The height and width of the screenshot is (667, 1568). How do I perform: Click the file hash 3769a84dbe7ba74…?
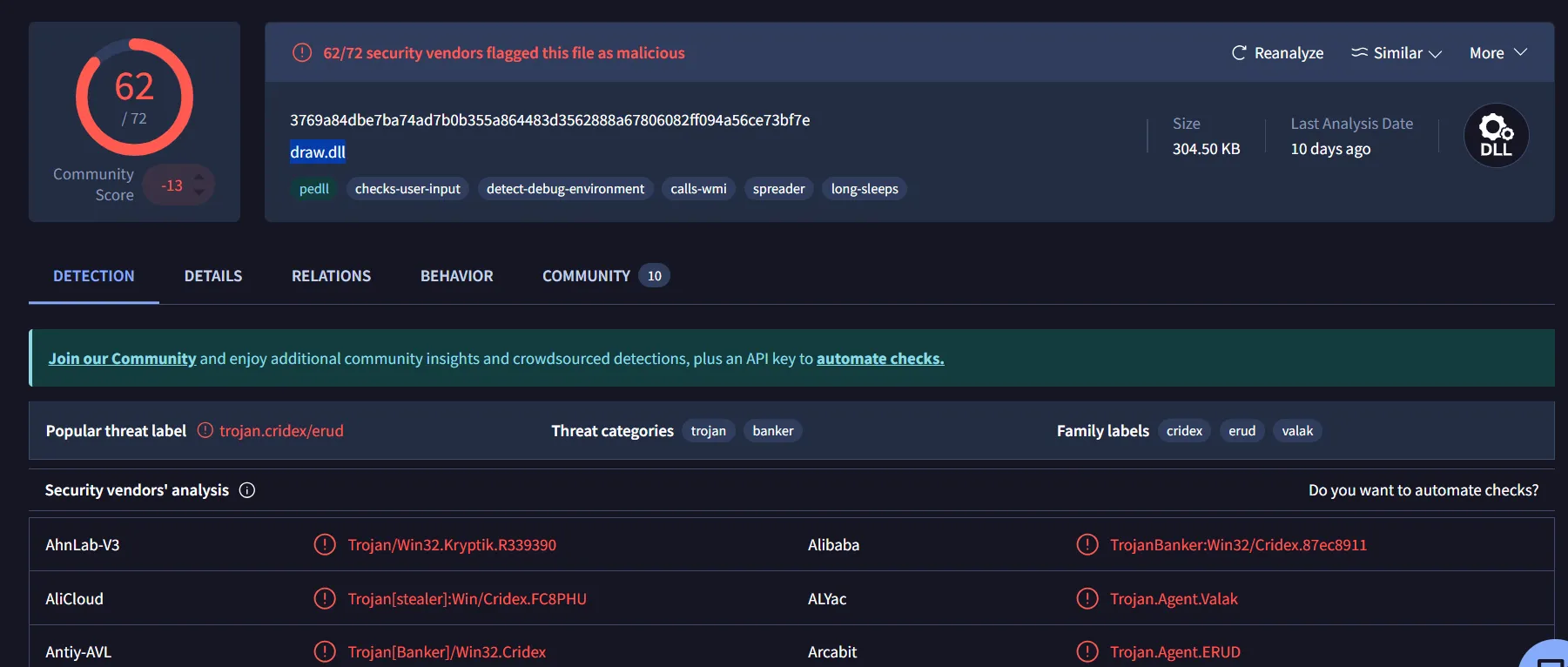click(x=550, y=120)
